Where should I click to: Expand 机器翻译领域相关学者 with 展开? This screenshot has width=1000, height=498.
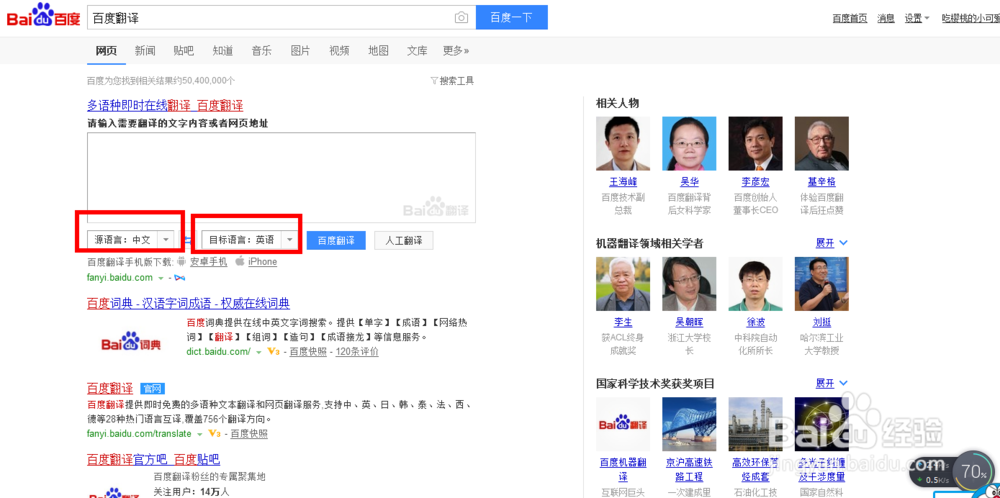[832, 243]
